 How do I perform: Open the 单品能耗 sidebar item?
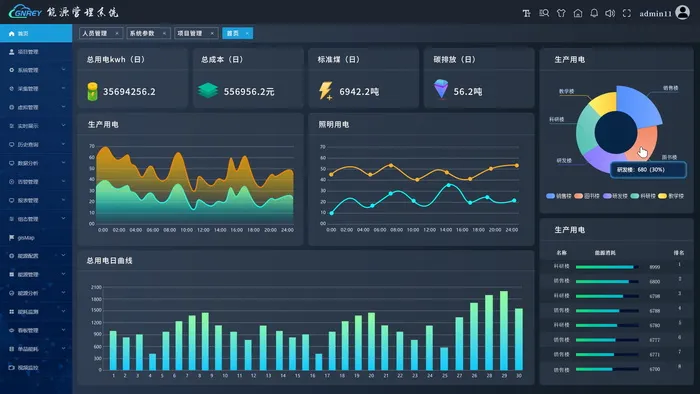click(36, 348)
